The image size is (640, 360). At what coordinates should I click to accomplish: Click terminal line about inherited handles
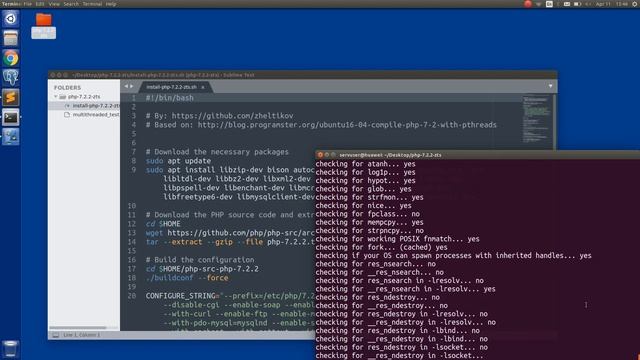[453, 256]
